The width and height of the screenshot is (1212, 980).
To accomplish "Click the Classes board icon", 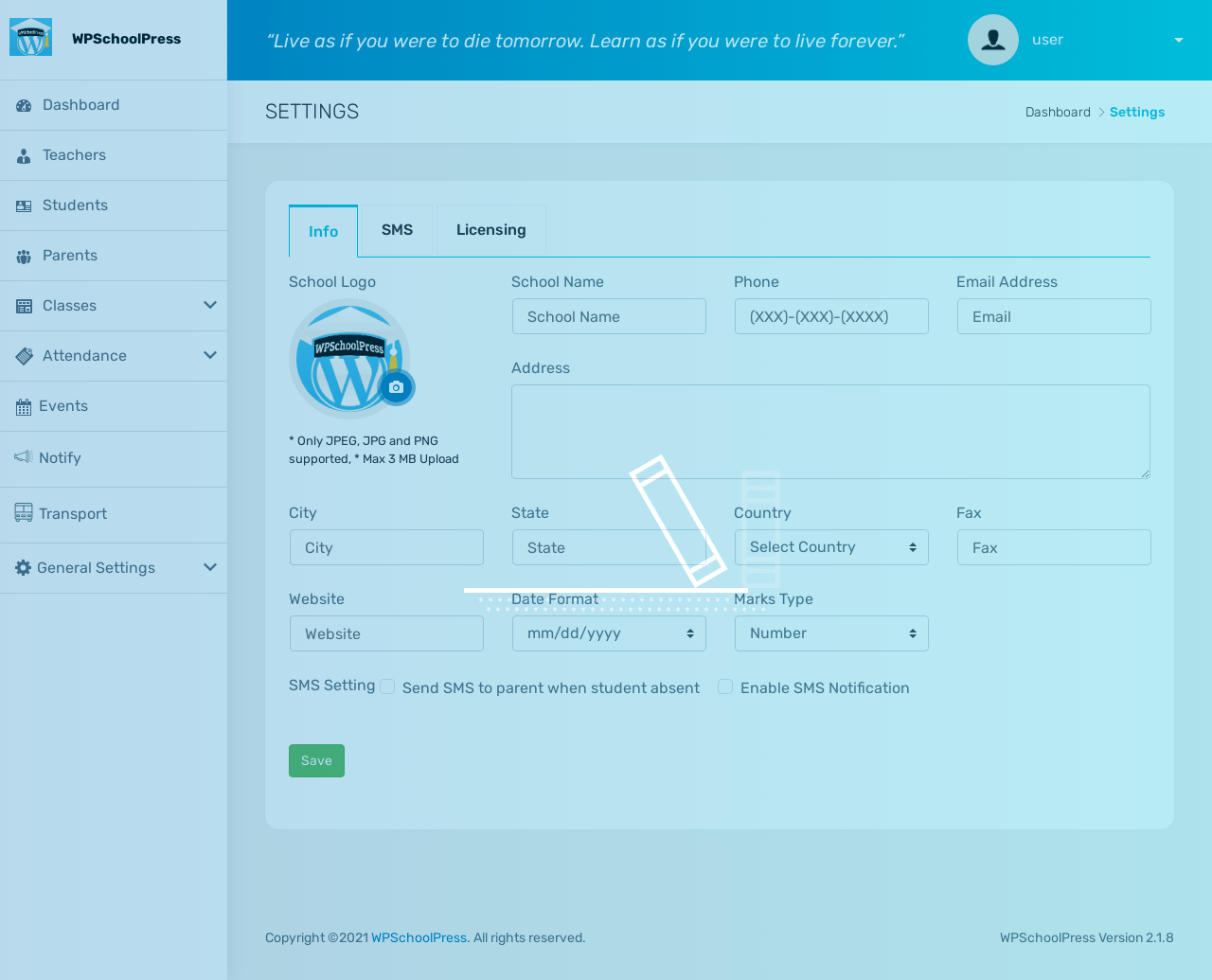I will coord(24,307).
